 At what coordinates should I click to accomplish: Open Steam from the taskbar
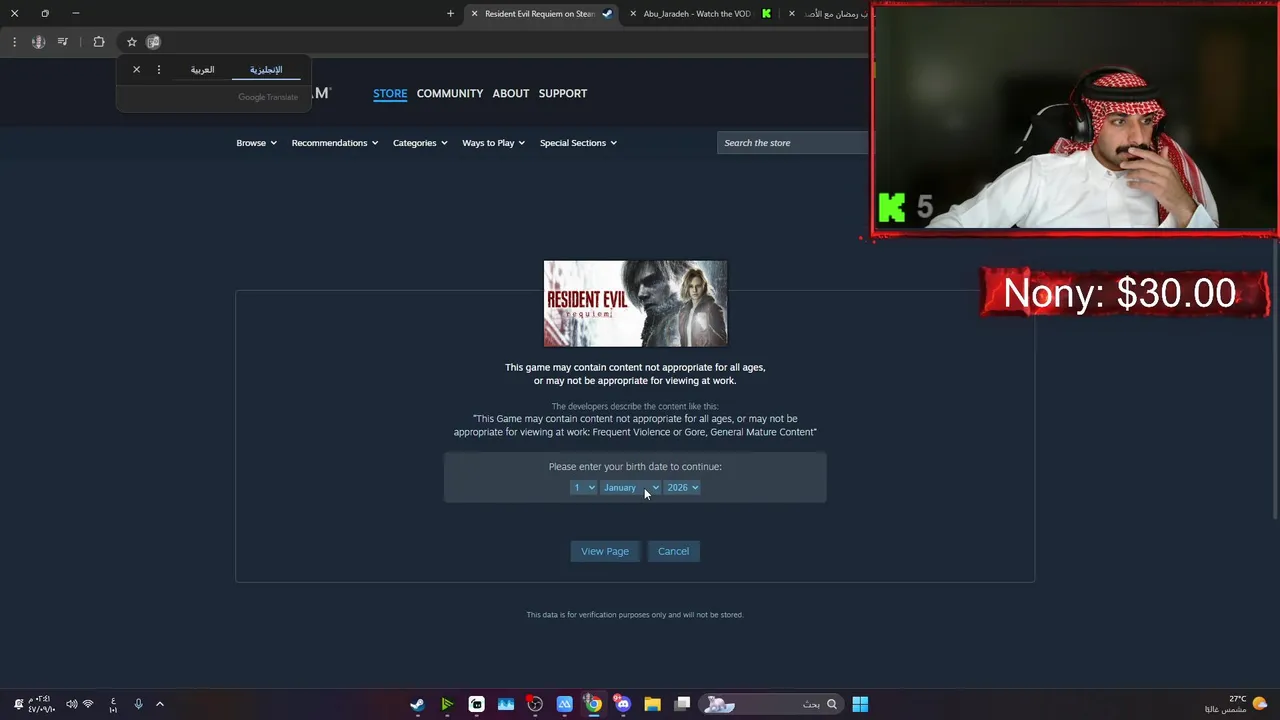click(x=417, y=704)
